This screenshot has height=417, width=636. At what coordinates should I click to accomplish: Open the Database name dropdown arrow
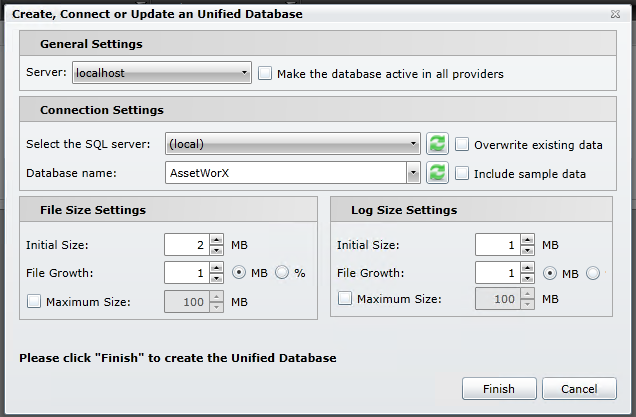pos(413,173)
